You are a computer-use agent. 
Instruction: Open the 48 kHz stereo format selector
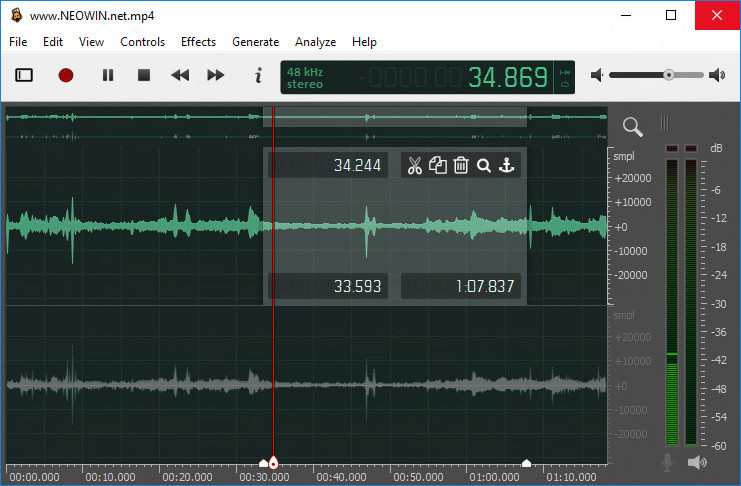[x=306, y=78]
